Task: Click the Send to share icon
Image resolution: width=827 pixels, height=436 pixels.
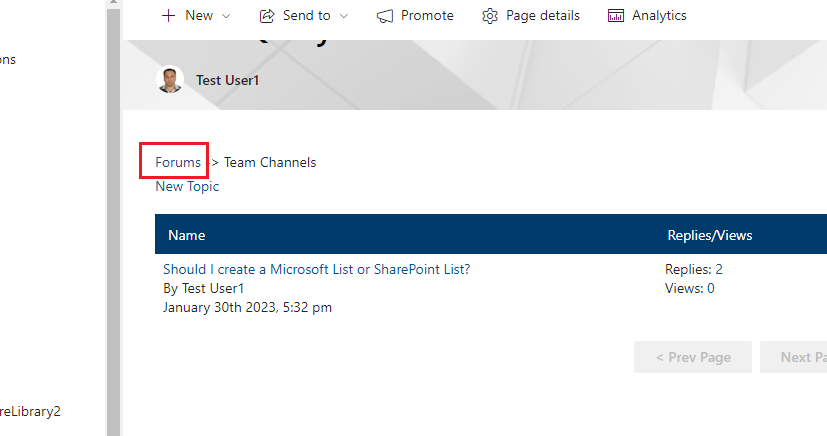Action: [x=267, y=16]
